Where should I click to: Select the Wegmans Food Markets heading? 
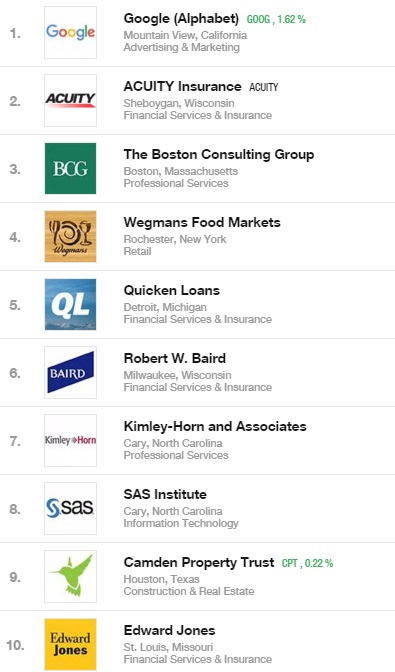[x=202, y=222]
